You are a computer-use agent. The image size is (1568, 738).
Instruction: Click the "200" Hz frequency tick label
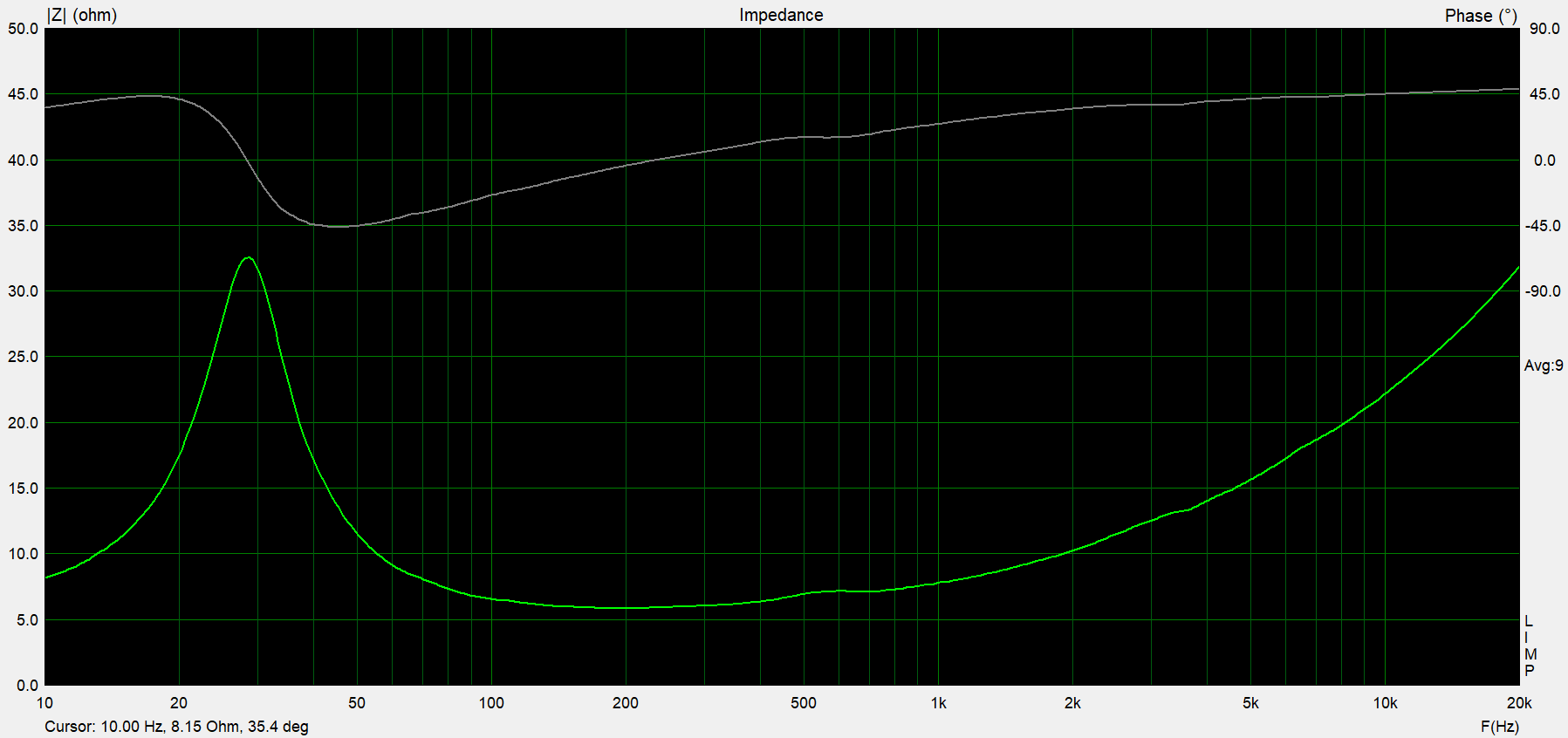pos(626,703)
